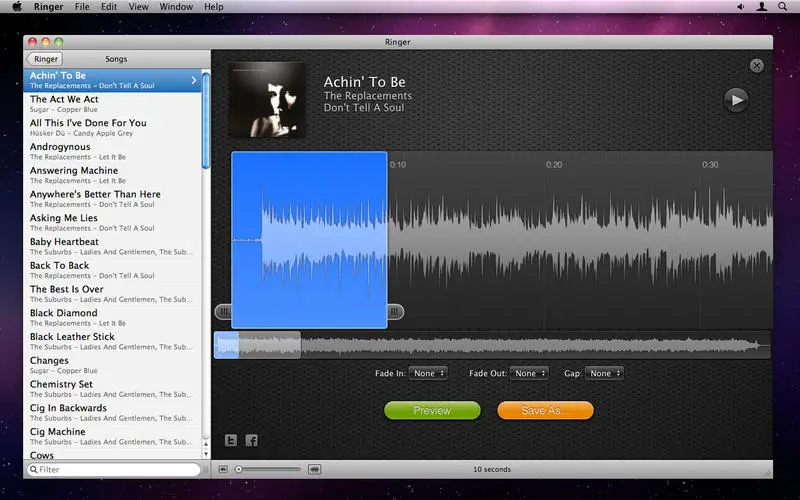Screen dimensions: 800x500
Task: Click the overview waveform selection region
Action: (257, 345)
